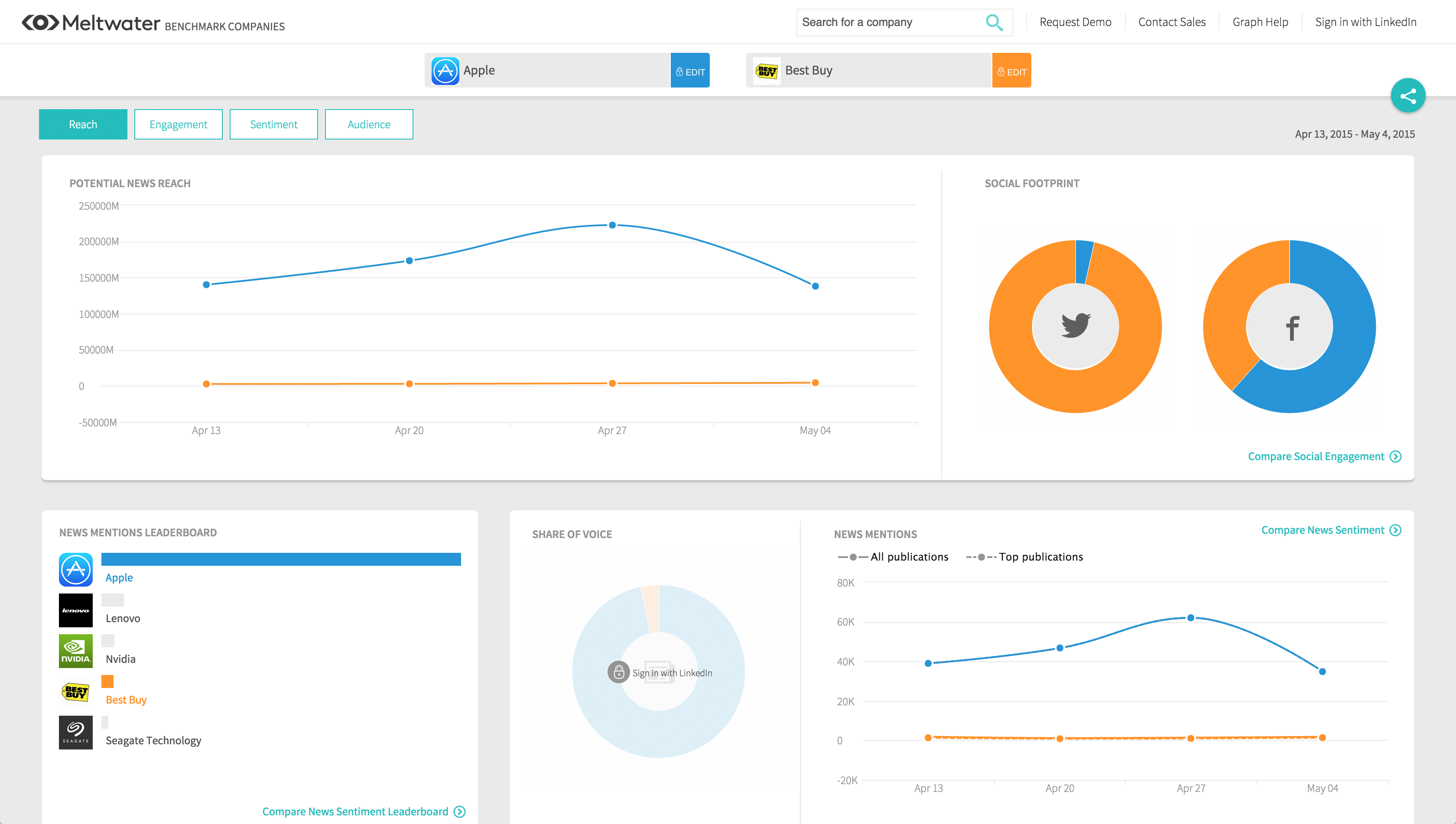This screenshot has height=824, width=1456.
Task: Open Compare News Sentiment Leaderboard link
Action: click(355, 811)
